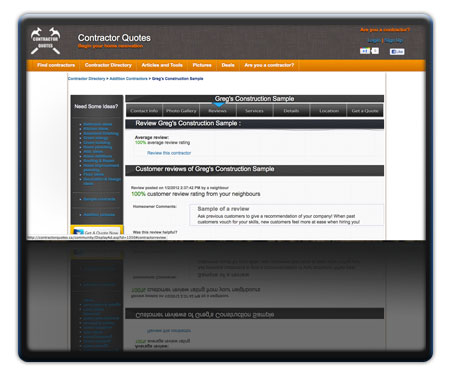Switch to the Location tab
This screenshot has width=454, height=369.
(329, 111)
